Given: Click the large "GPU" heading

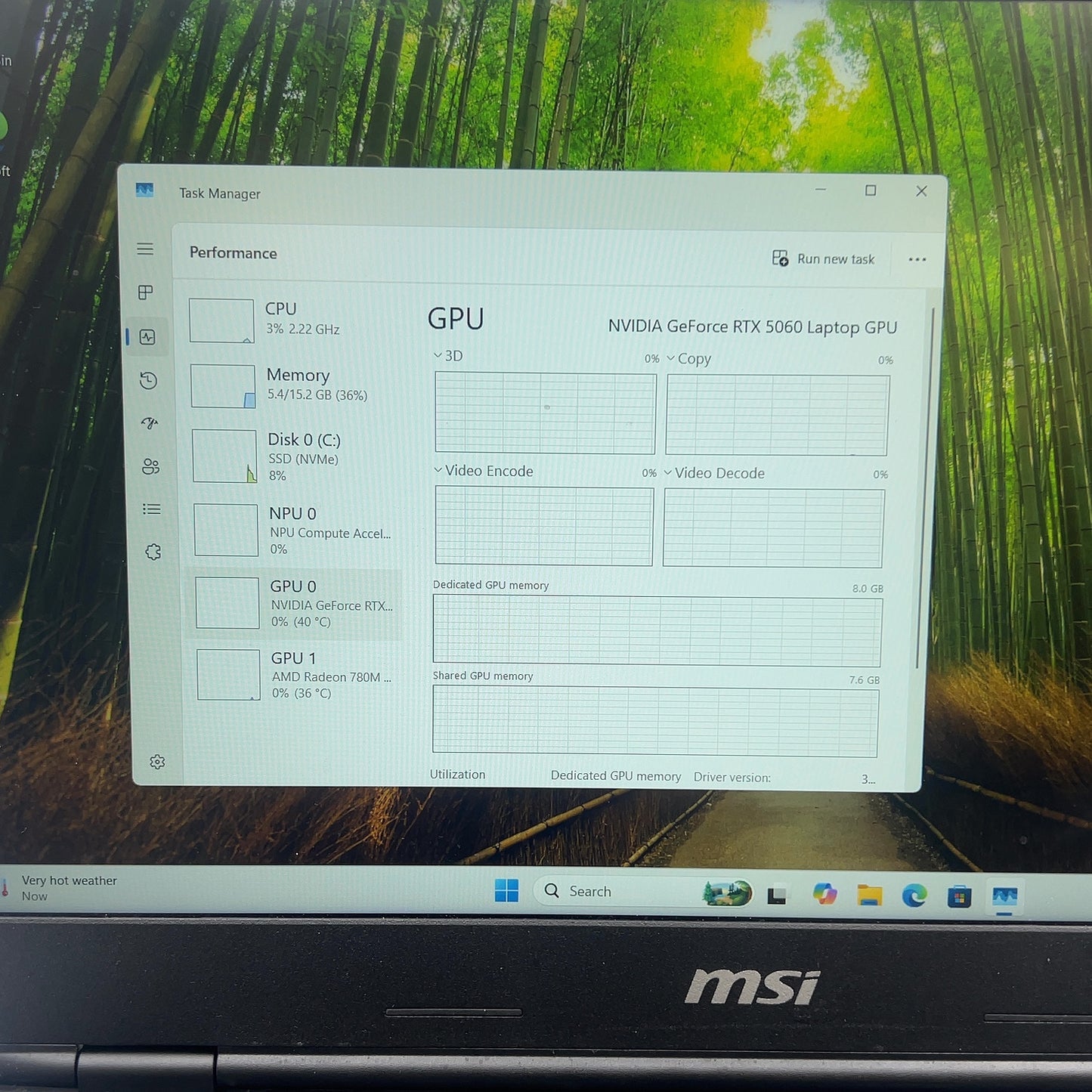Looking at the screenshot, I should point(456,319).
